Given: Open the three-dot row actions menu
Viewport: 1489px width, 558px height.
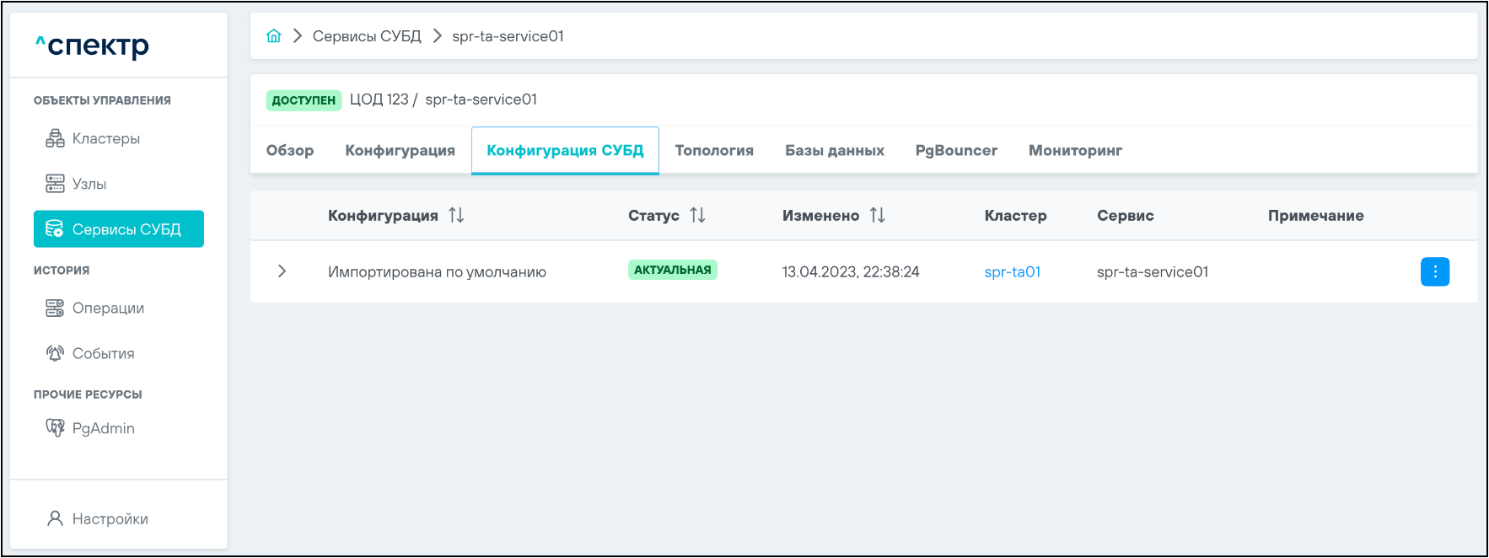Looking at the screenshot, I should 1434,272.
